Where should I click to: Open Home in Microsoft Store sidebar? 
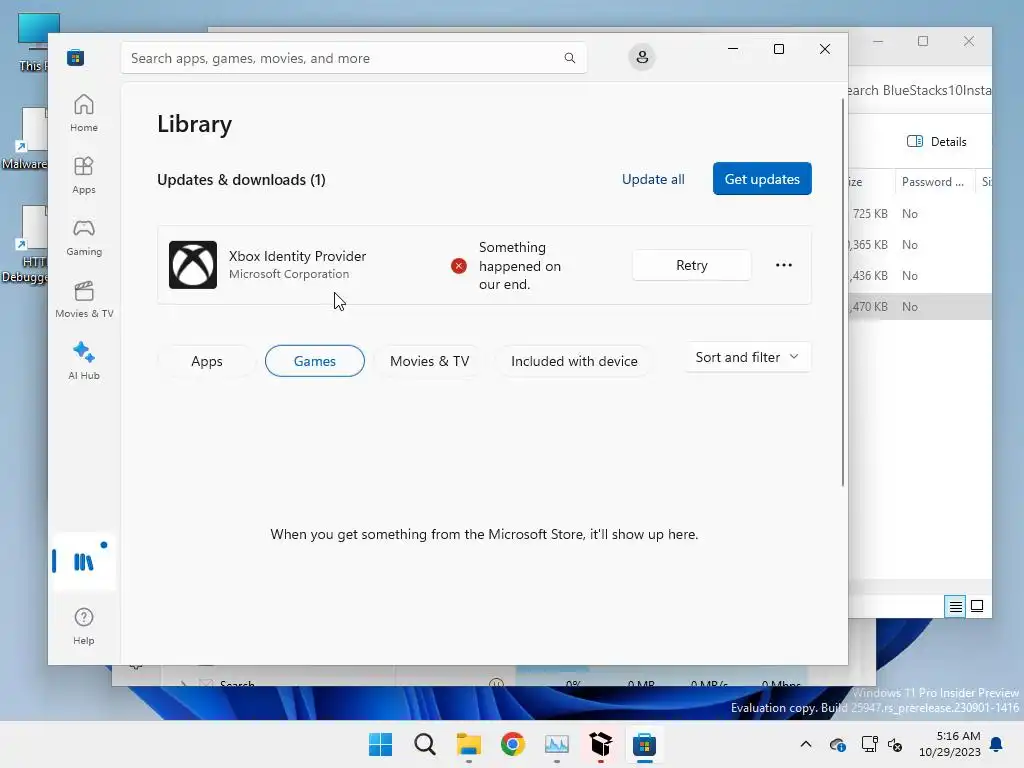pos(84,114)
